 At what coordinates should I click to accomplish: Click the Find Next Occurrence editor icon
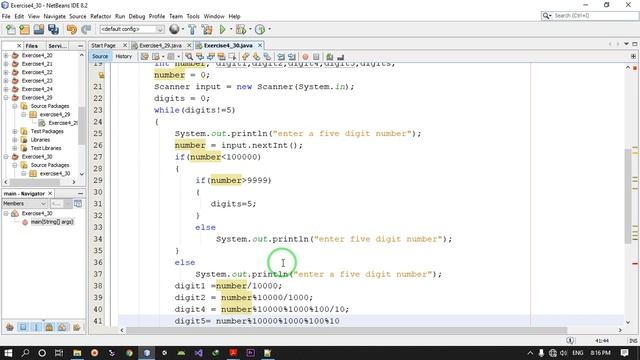click(211, 57)
